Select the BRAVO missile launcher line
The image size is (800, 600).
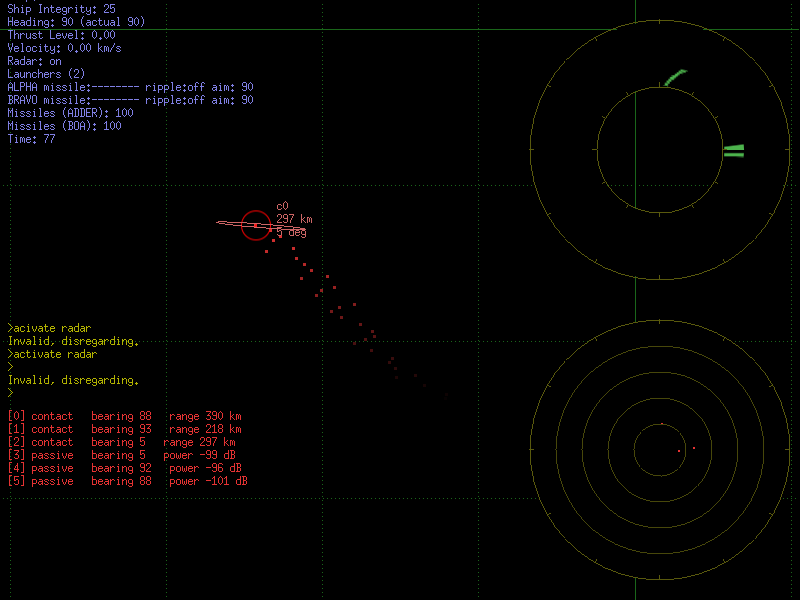(131, 100)
